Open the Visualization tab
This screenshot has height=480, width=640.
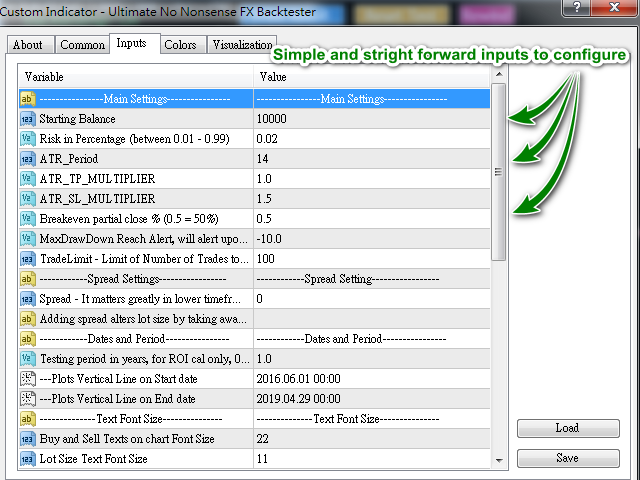(x=242, y=44)
